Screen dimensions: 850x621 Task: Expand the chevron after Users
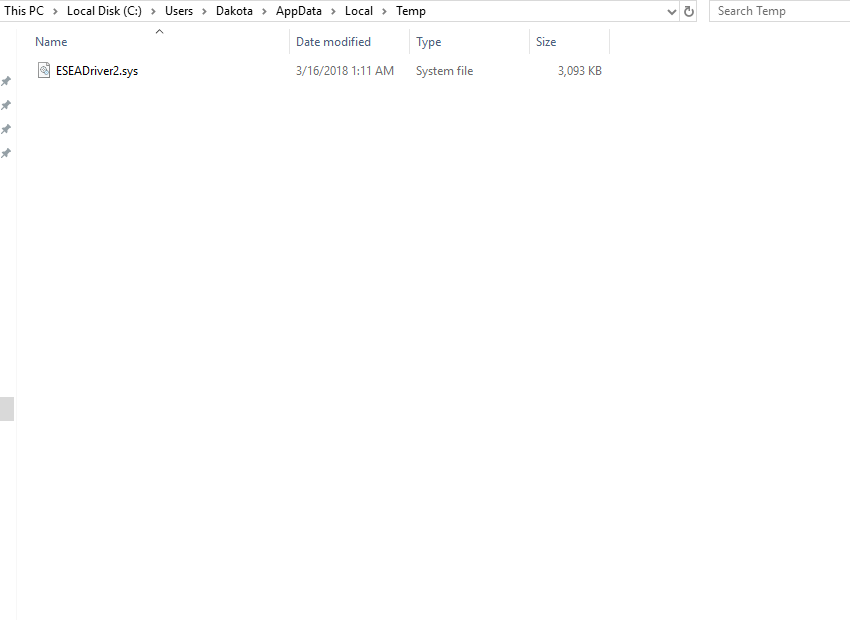click(204, 11)
